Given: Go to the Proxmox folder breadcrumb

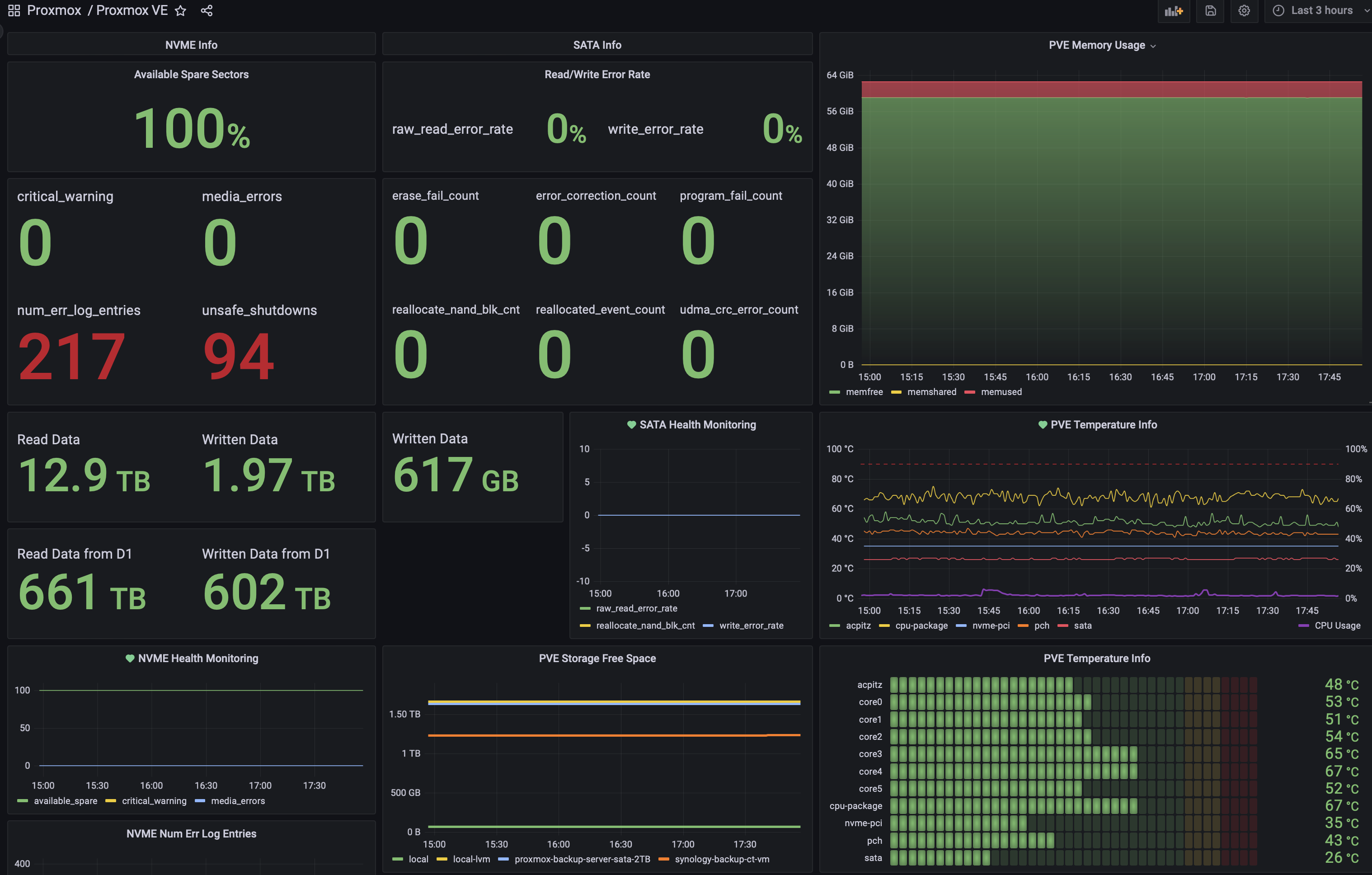Looking at the screenshot, I should click(54, 11).
